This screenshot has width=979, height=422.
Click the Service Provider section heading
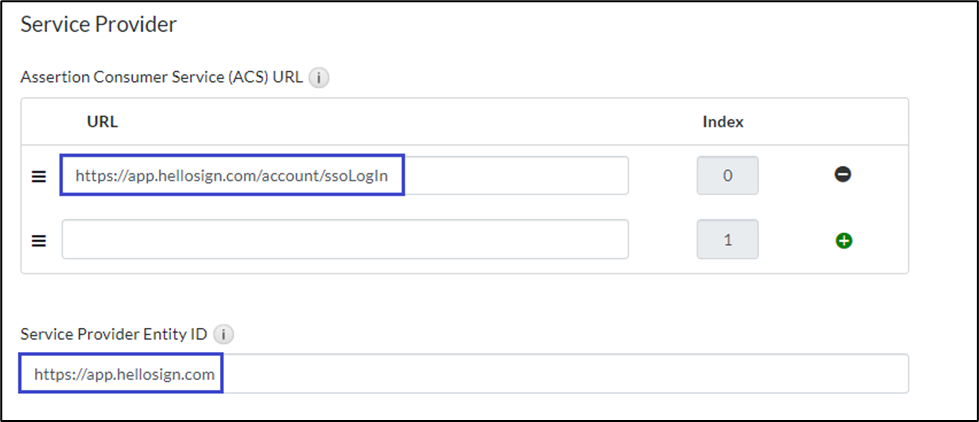click(99, 24)
